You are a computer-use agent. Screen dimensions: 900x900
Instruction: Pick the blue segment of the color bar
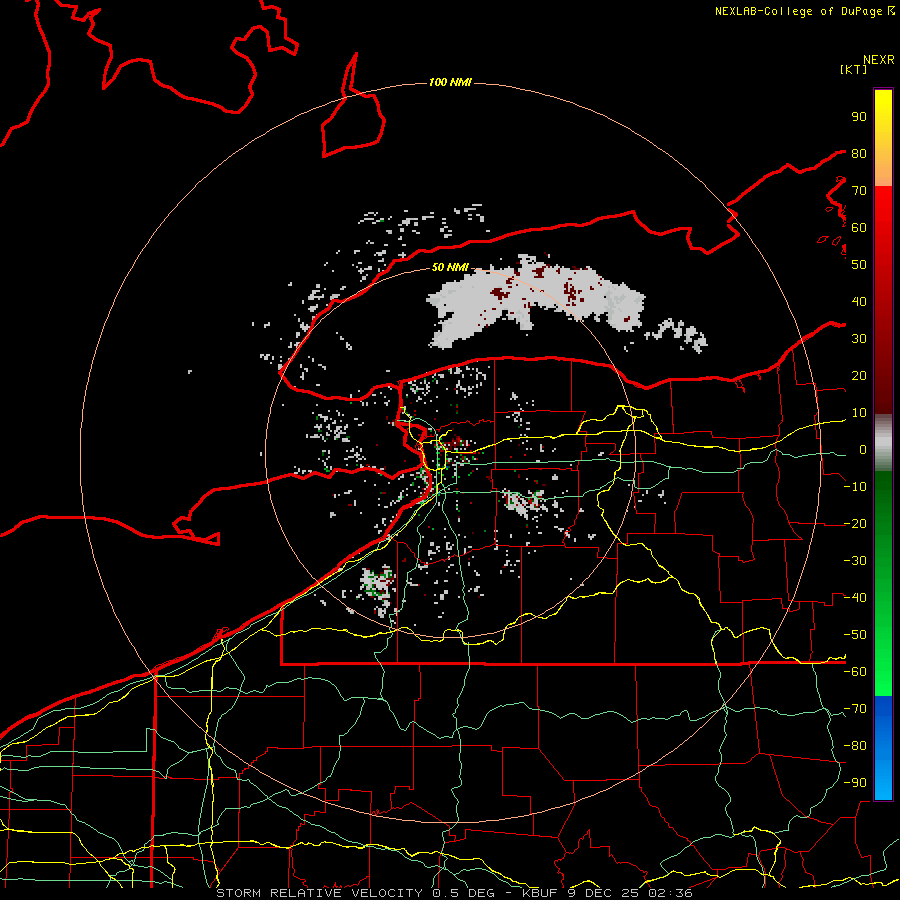tap(883, 748)
